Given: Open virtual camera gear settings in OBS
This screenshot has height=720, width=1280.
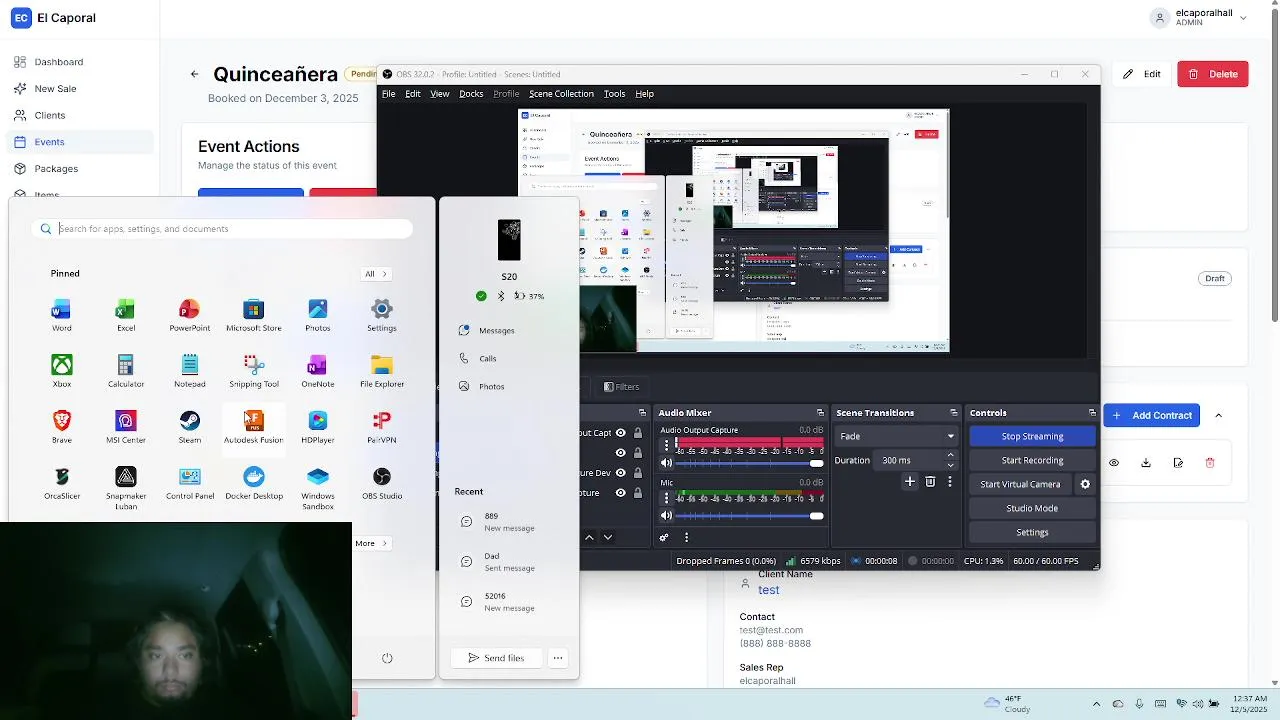Looking at the screenshot, I should [1085, 484].
